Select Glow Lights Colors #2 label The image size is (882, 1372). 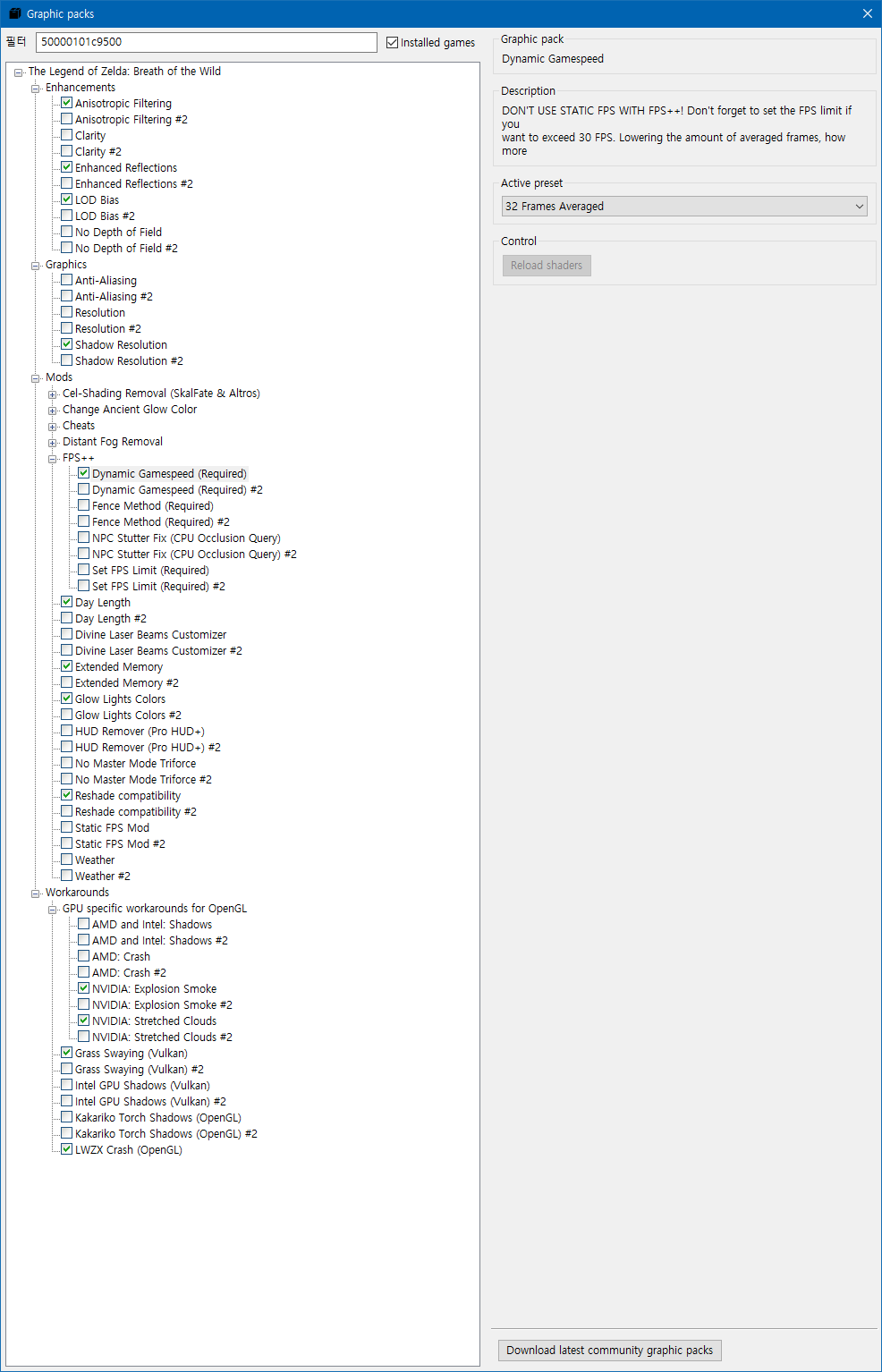pos(128,716)
